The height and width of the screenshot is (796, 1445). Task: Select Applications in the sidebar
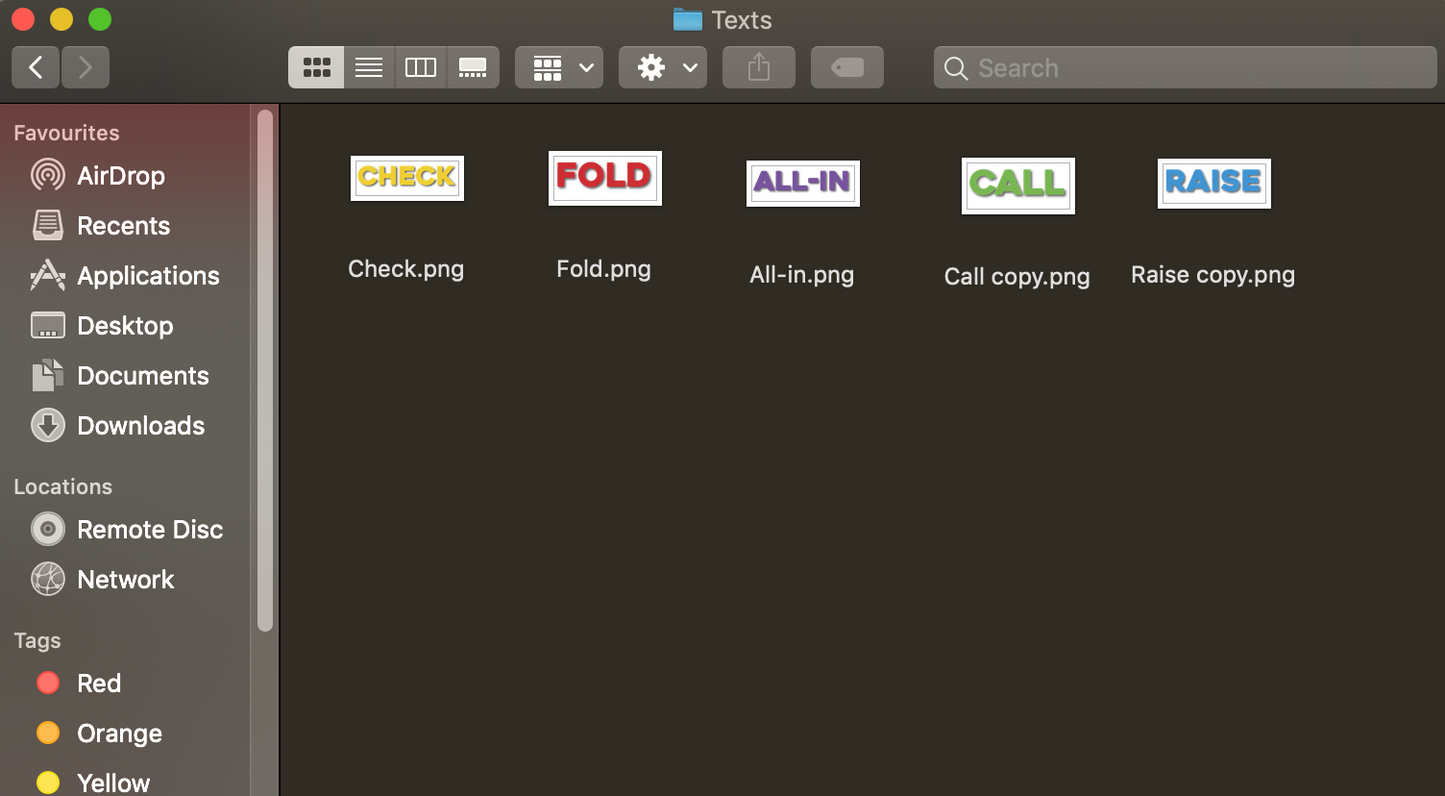[x=147, y=276]
